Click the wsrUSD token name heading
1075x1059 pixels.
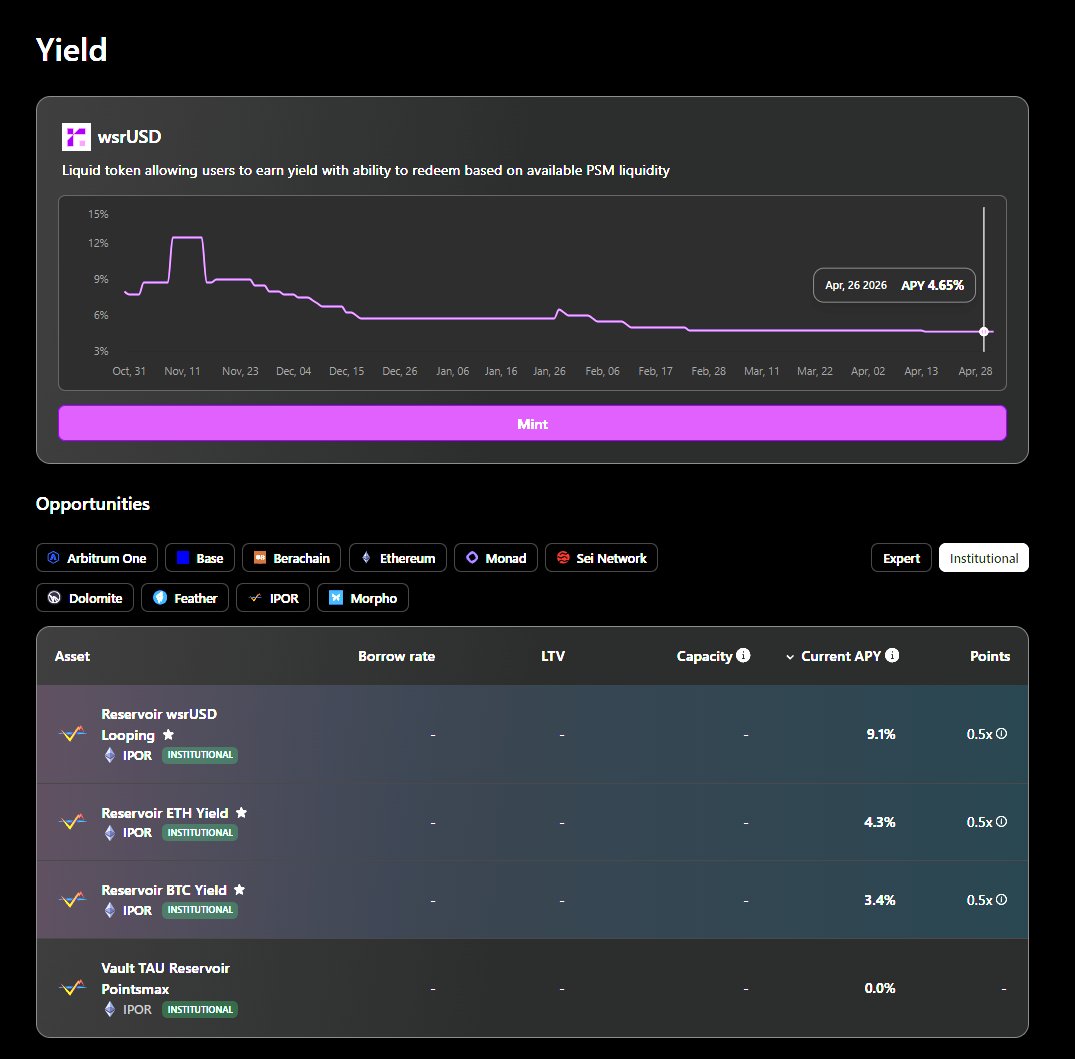(129, 137)
